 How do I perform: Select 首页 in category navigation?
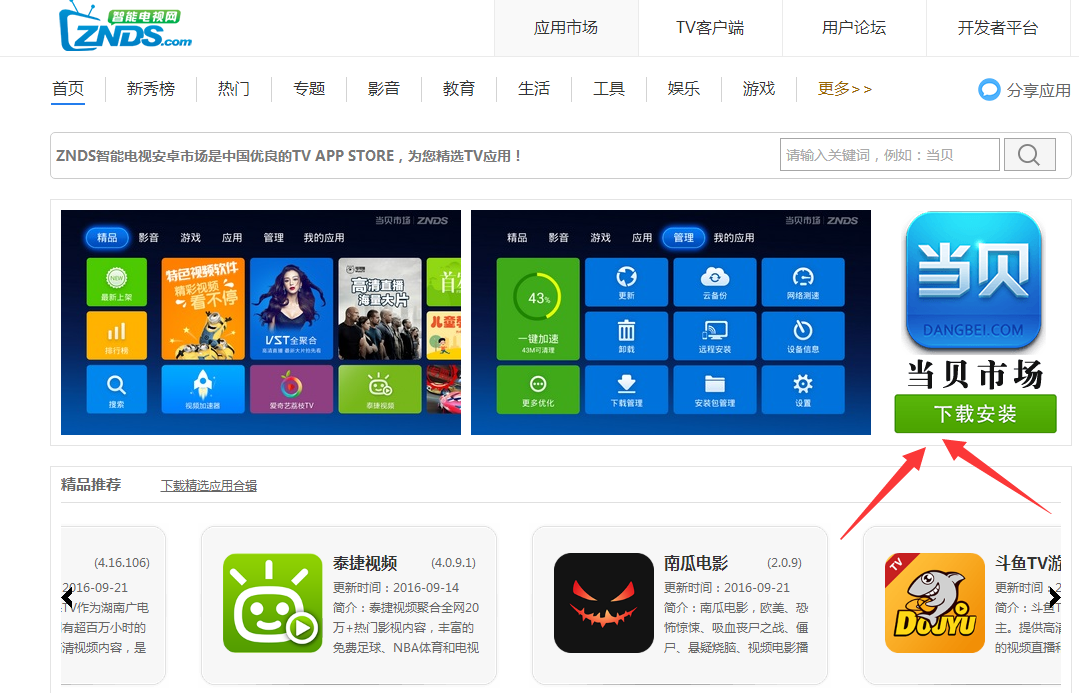coord(68,89)
